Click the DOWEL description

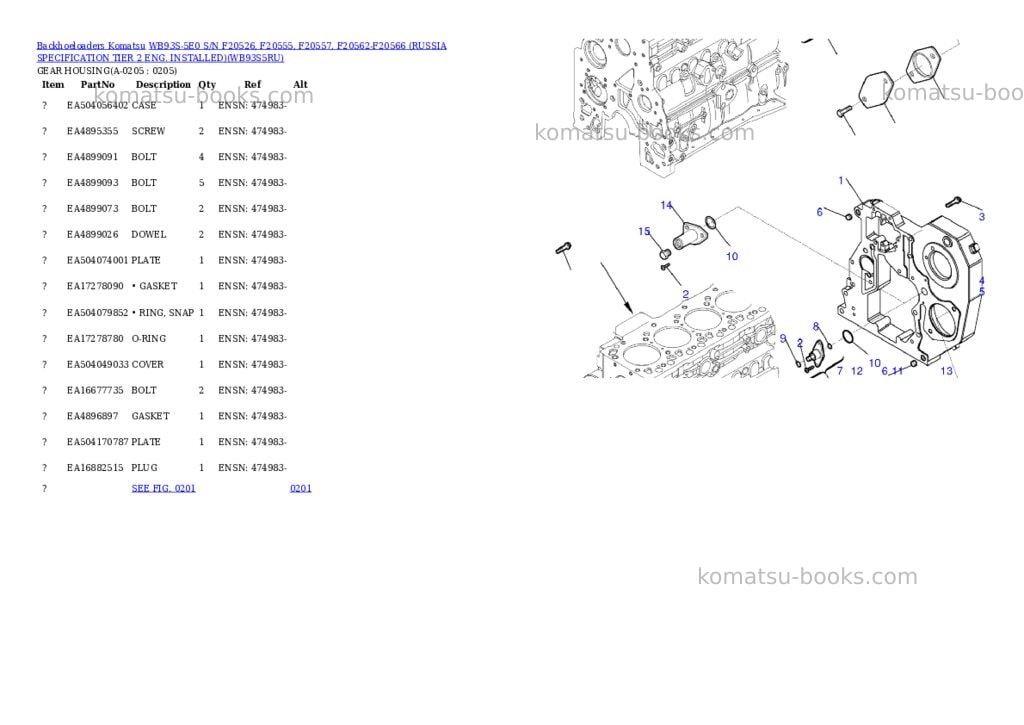tap(148, 234)
